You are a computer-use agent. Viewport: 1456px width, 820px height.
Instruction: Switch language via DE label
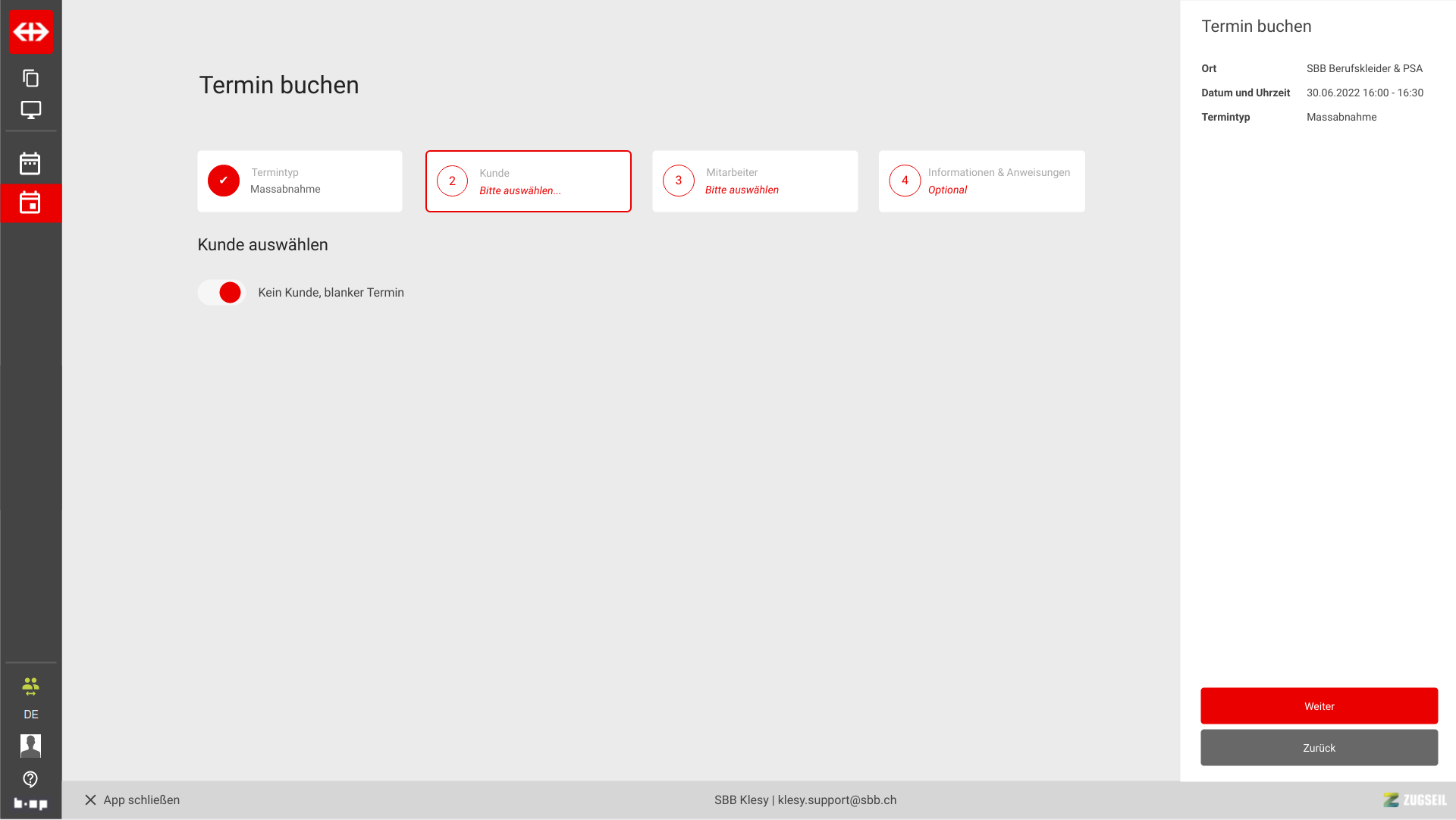30,715
